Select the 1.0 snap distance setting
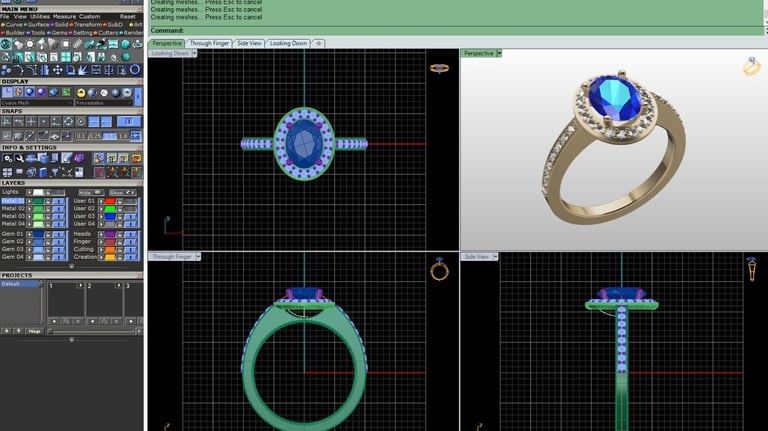 point(123,136)
